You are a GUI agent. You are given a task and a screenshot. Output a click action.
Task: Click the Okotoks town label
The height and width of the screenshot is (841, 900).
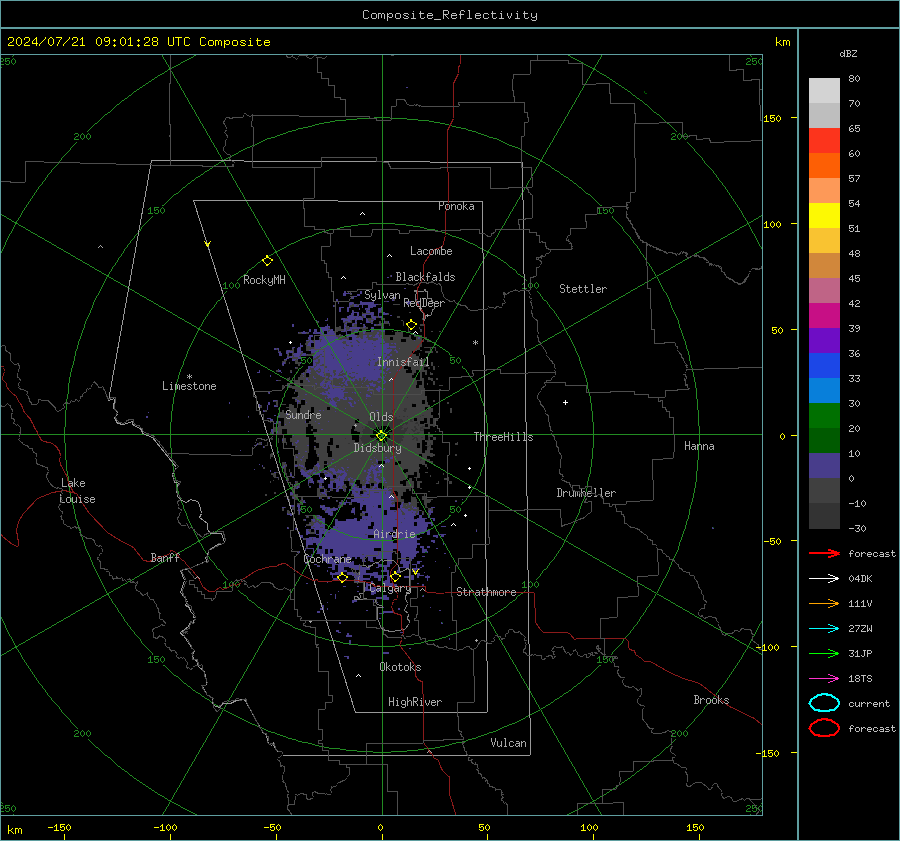[400, 667]
